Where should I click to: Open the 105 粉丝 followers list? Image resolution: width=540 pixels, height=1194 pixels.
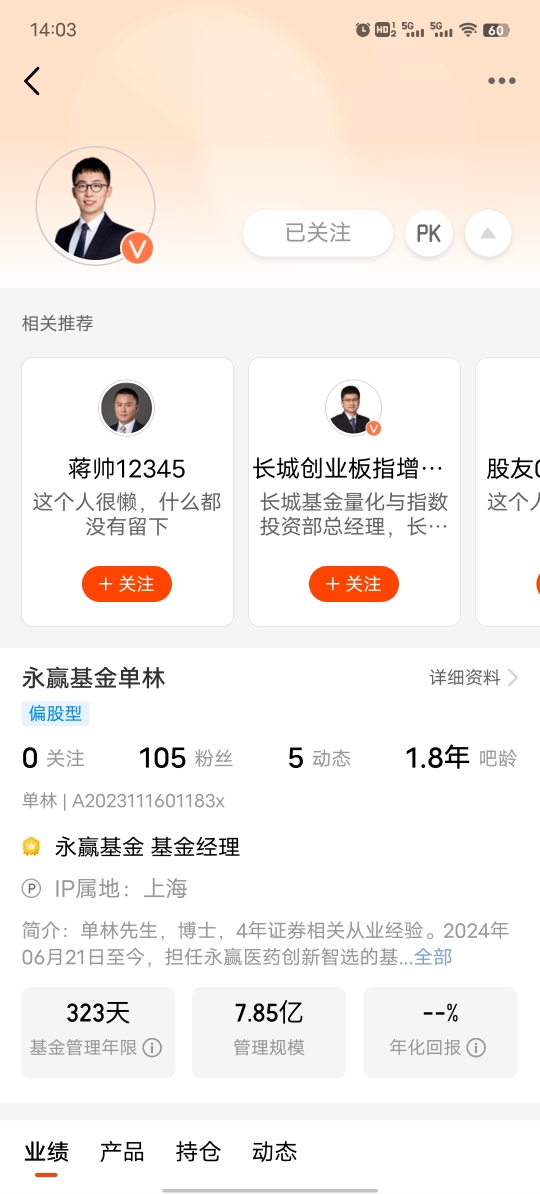click(x=185, y=758)
